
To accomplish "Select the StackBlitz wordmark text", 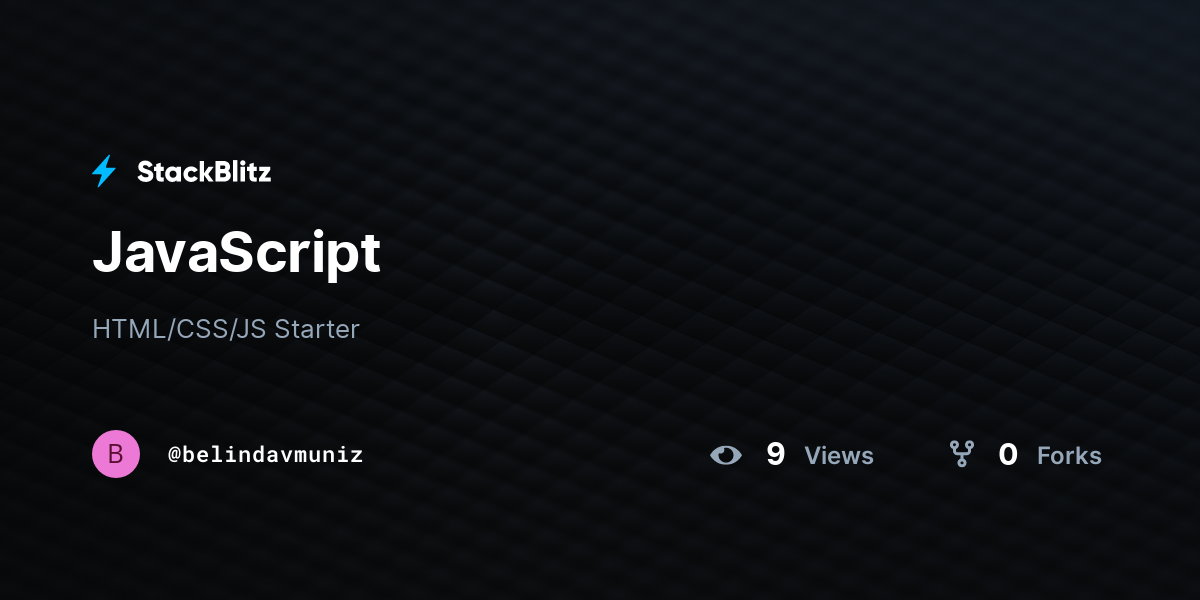I will tap(204, 172).
